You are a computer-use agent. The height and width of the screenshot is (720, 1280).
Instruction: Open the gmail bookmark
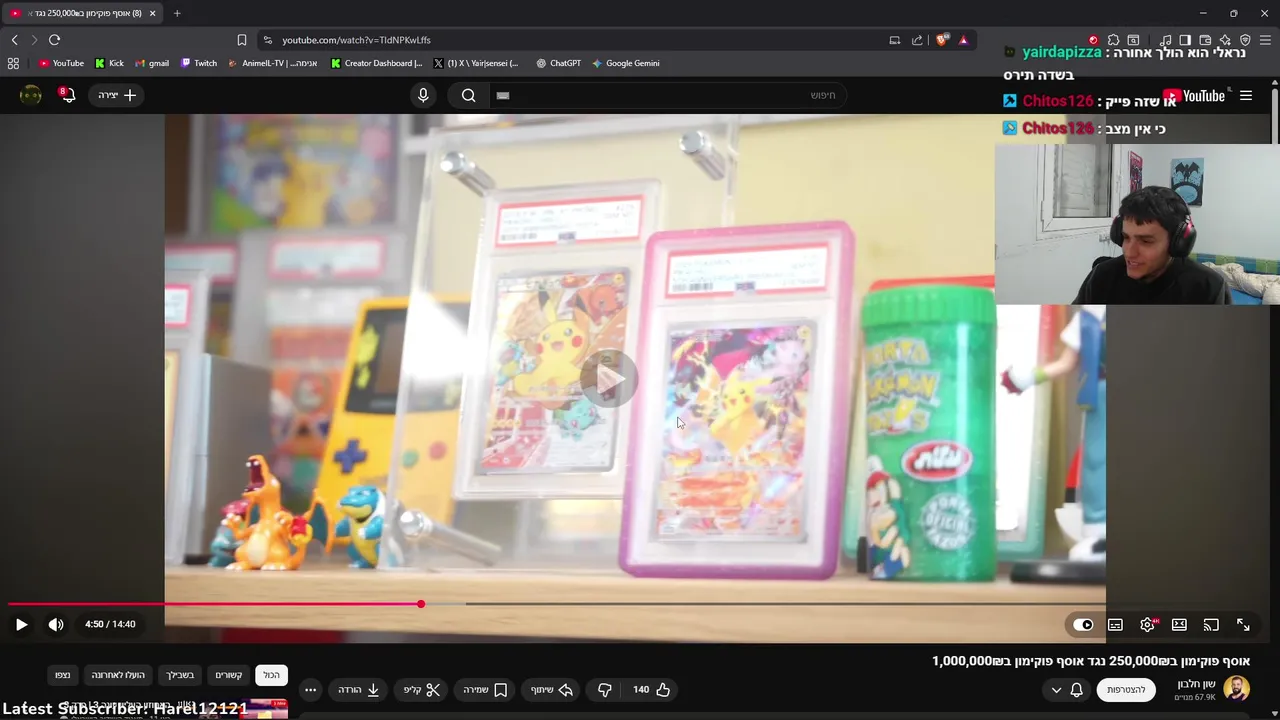[x=152, y=63]
